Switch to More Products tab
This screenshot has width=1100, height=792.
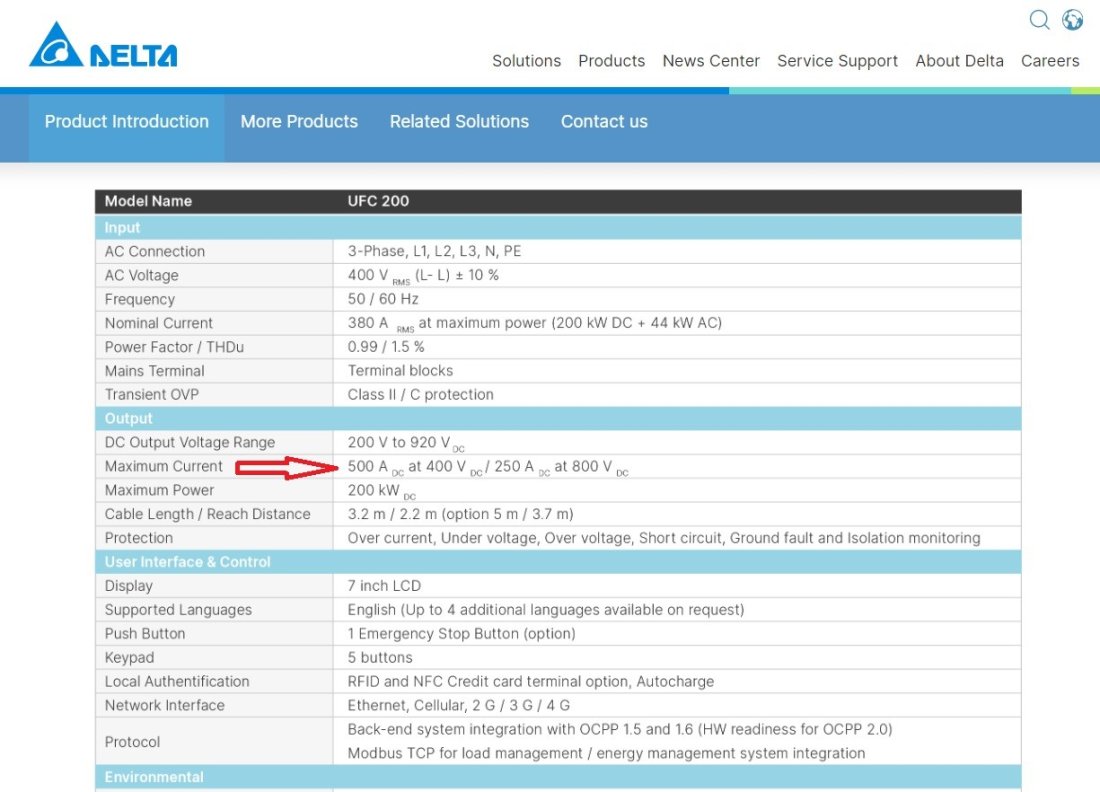click(299, 122)
